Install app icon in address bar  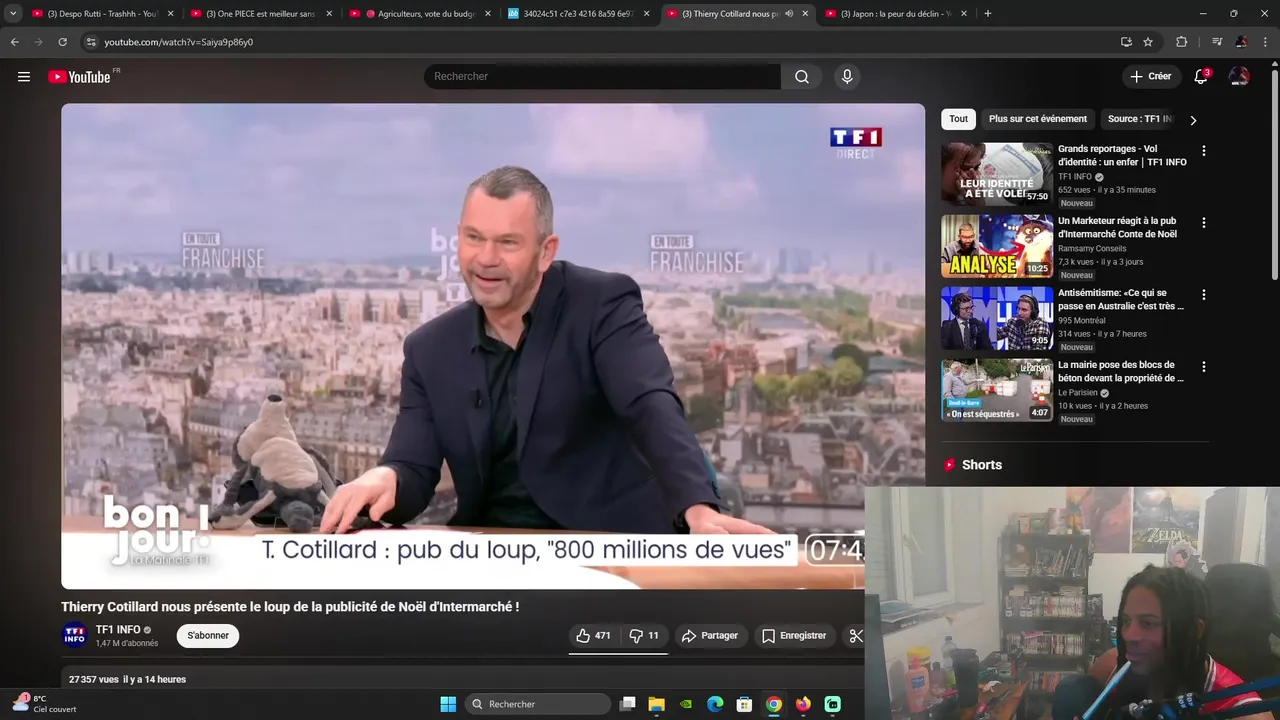[x=1126, y=42]
